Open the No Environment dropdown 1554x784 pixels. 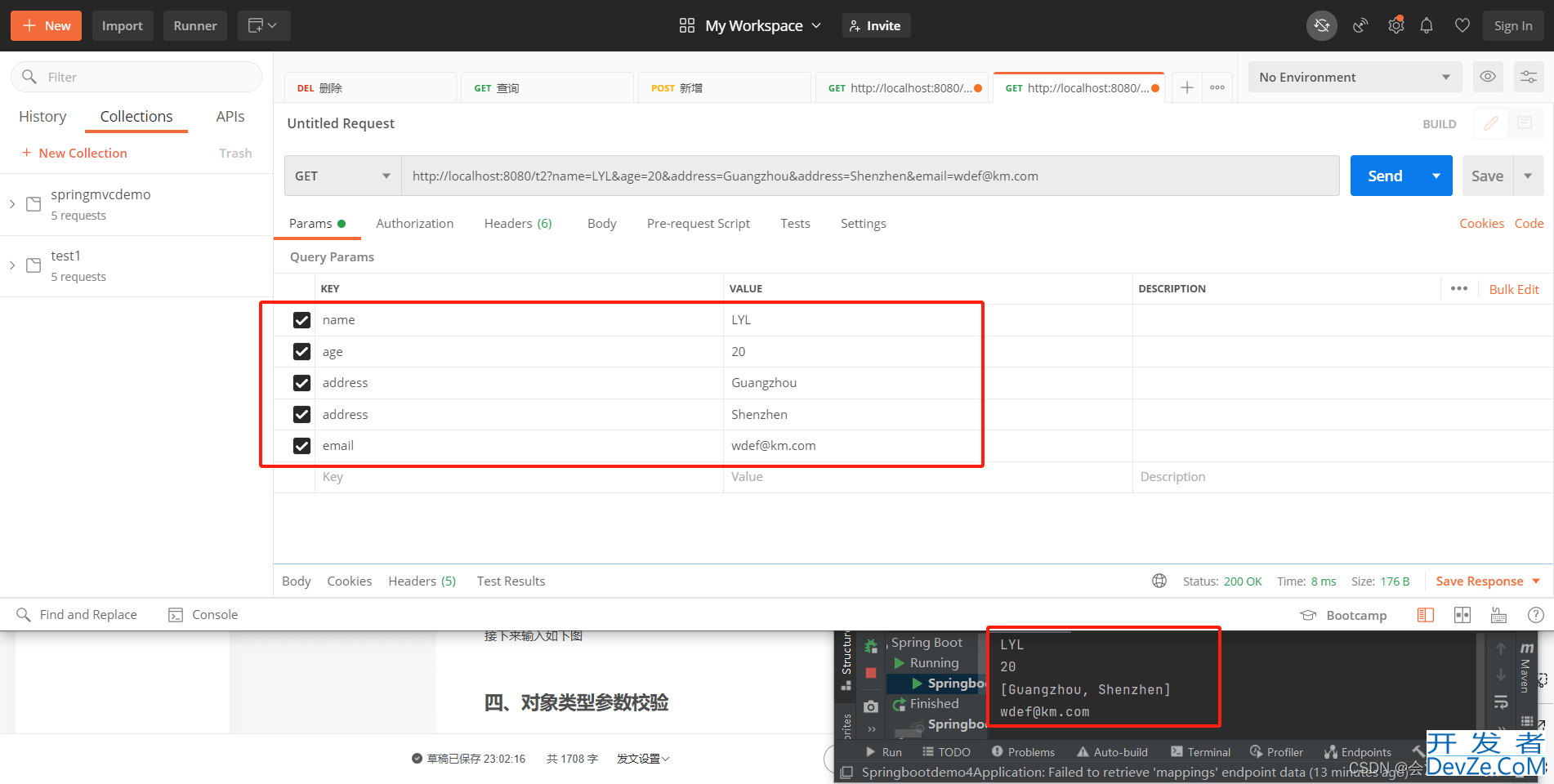coord(1355,77)
